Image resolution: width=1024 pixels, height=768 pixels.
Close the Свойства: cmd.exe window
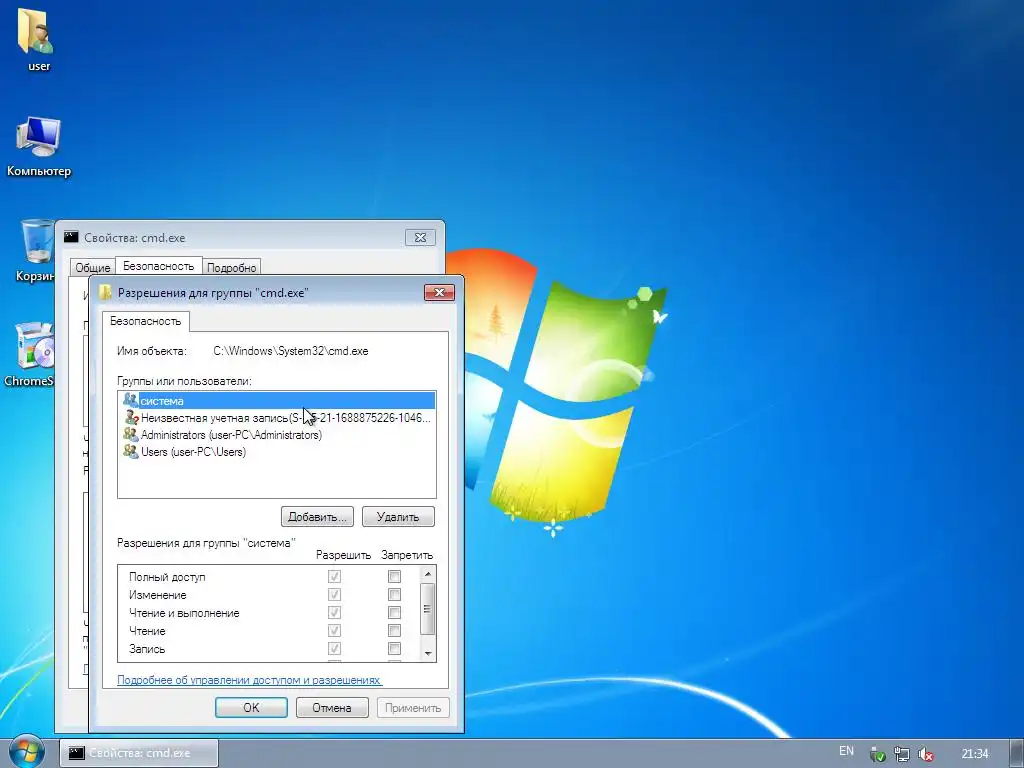420,238
